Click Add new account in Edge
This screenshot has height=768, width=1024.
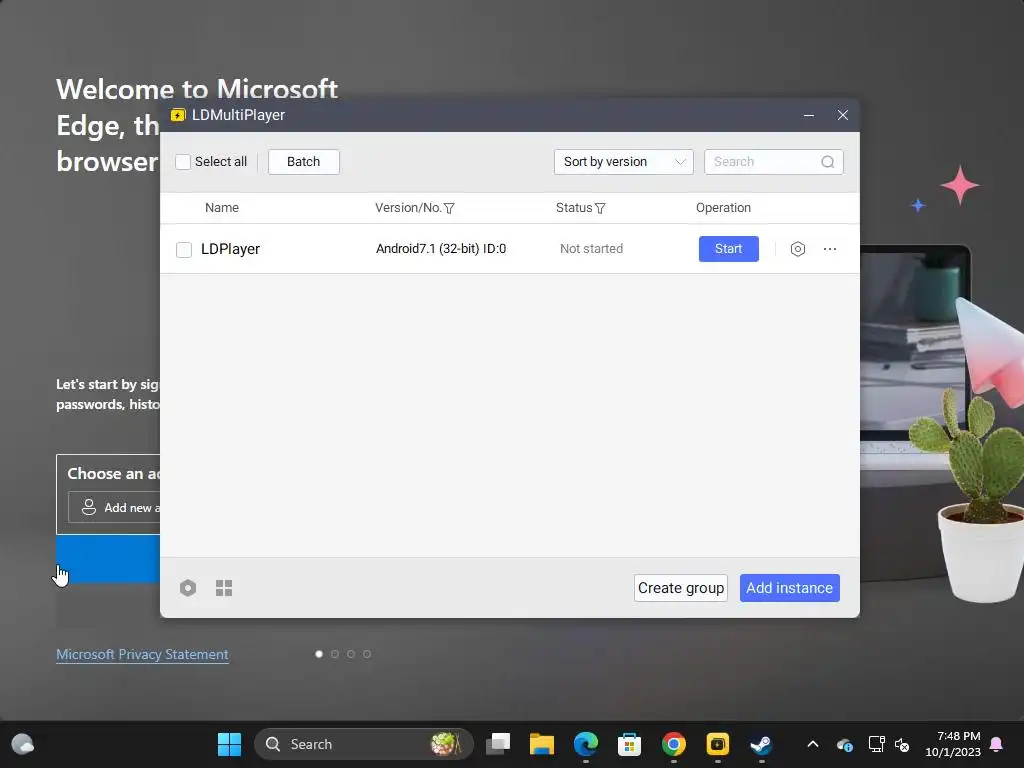[114, 507]
